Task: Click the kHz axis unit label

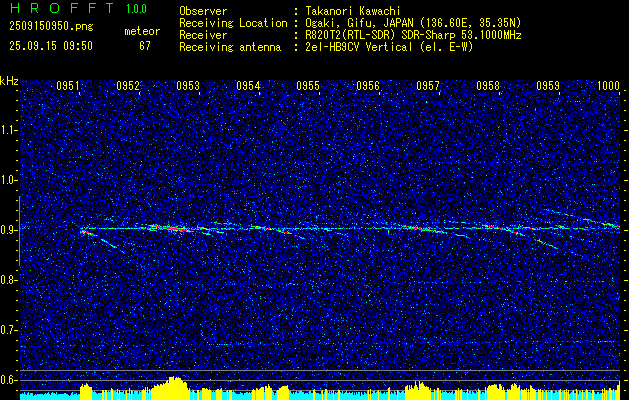Action: (x=9, y=81)
